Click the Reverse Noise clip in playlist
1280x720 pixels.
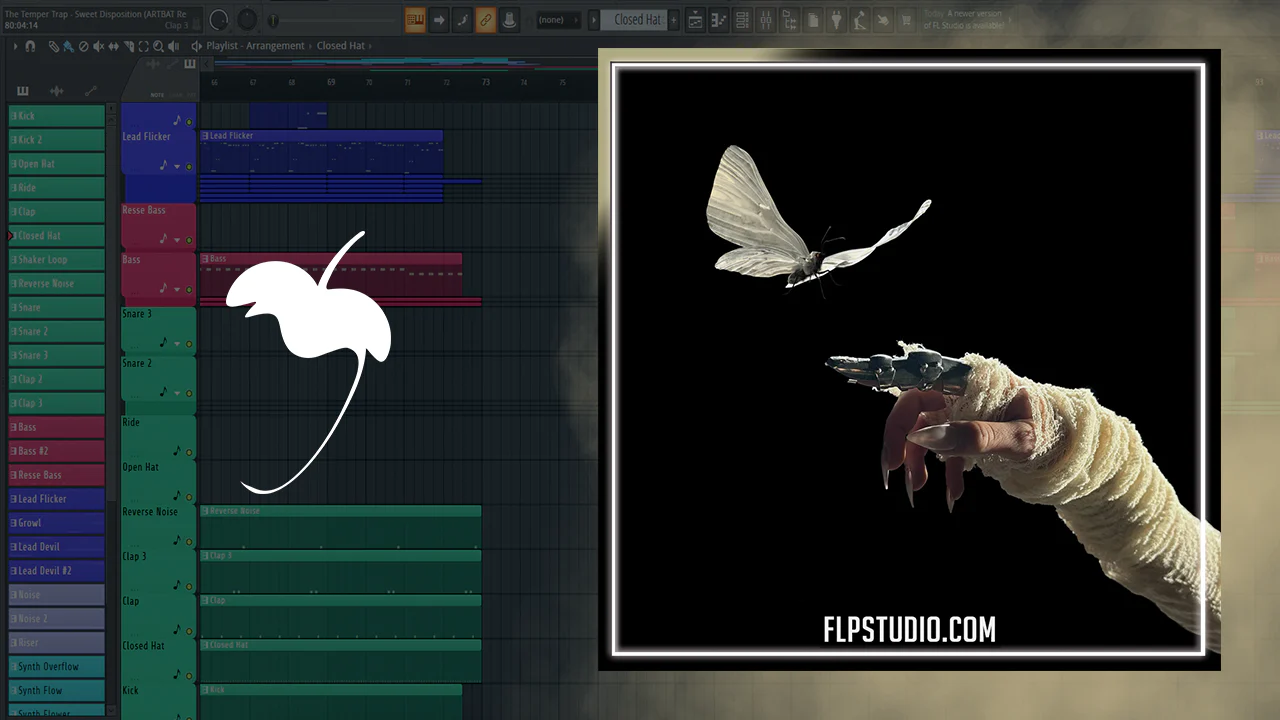341,527
